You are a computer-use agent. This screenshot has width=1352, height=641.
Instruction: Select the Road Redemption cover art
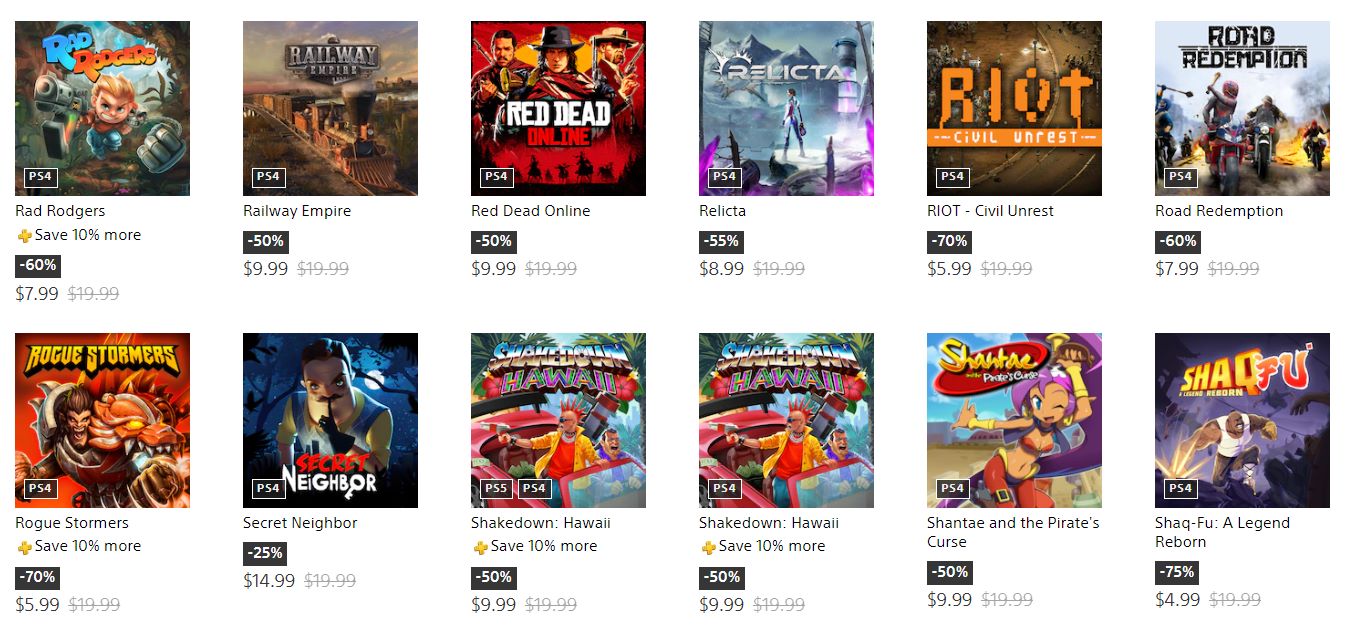click(x=1242, y=108)
